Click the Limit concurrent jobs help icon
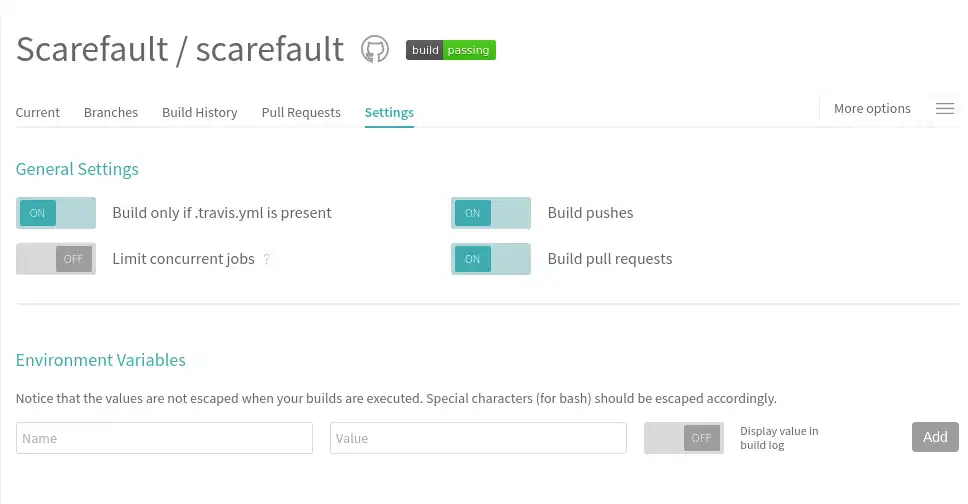The image size is (968, 504). (x=267, y=259)
